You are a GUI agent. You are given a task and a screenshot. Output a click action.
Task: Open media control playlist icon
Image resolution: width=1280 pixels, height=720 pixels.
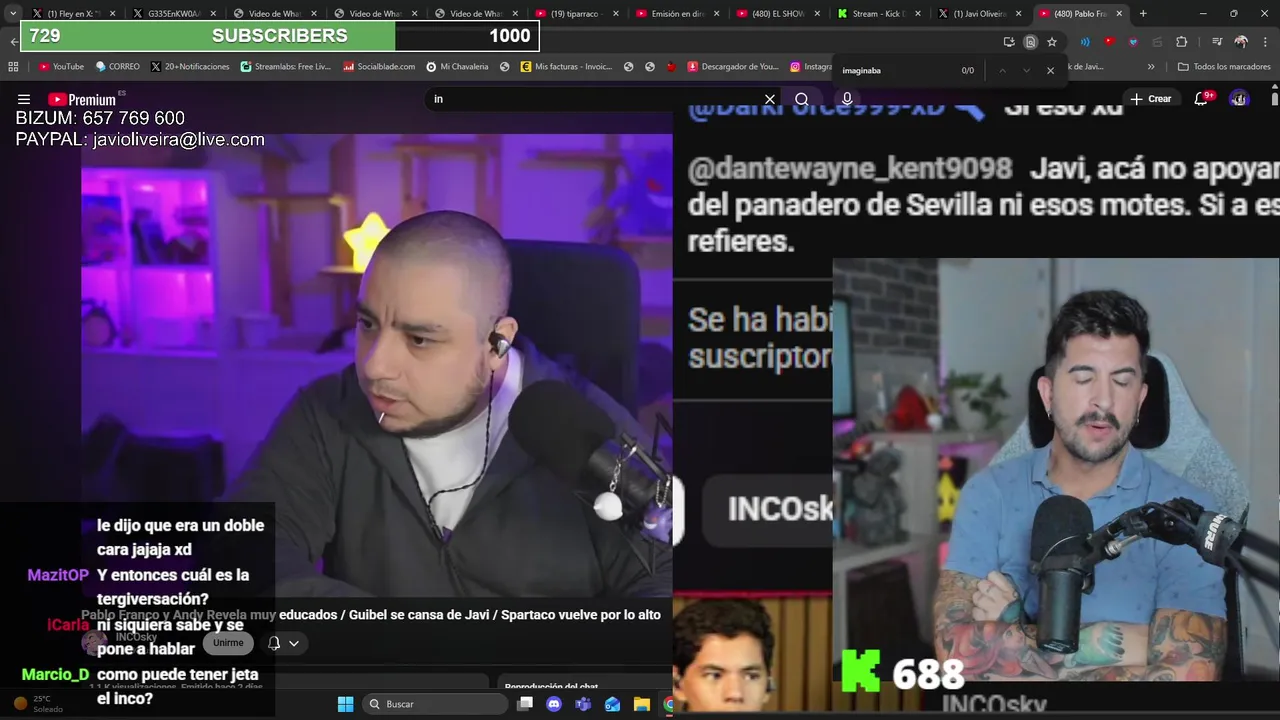(x=1217, y=42)
